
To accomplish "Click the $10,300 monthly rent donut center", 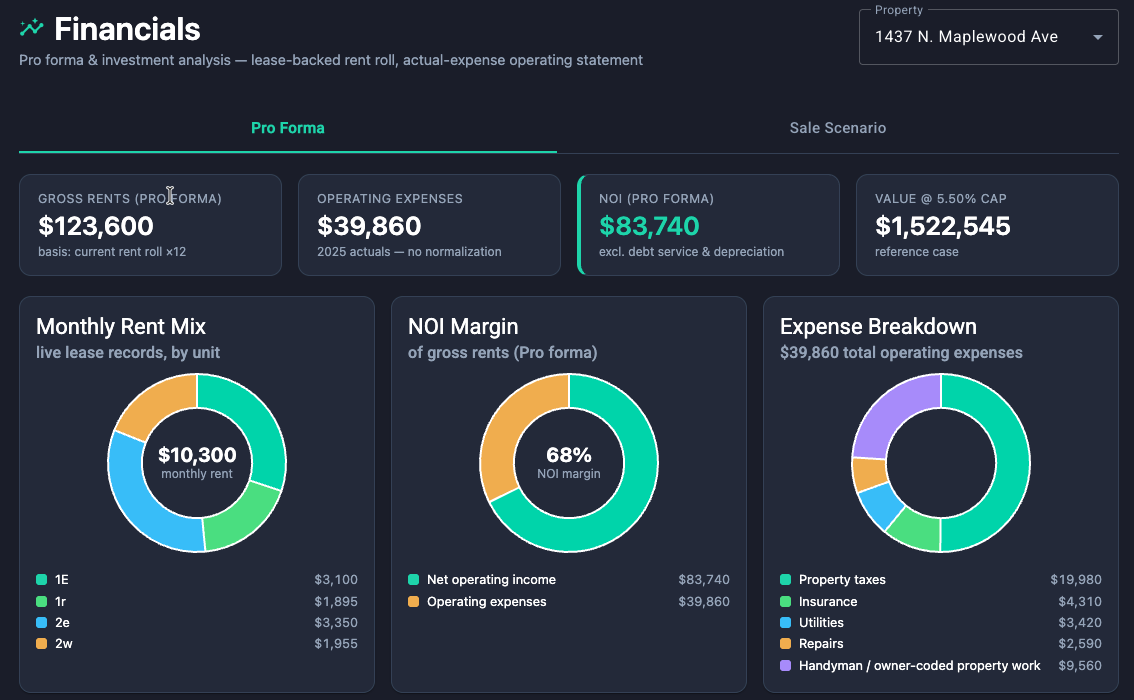I will [x=197, y=461].
